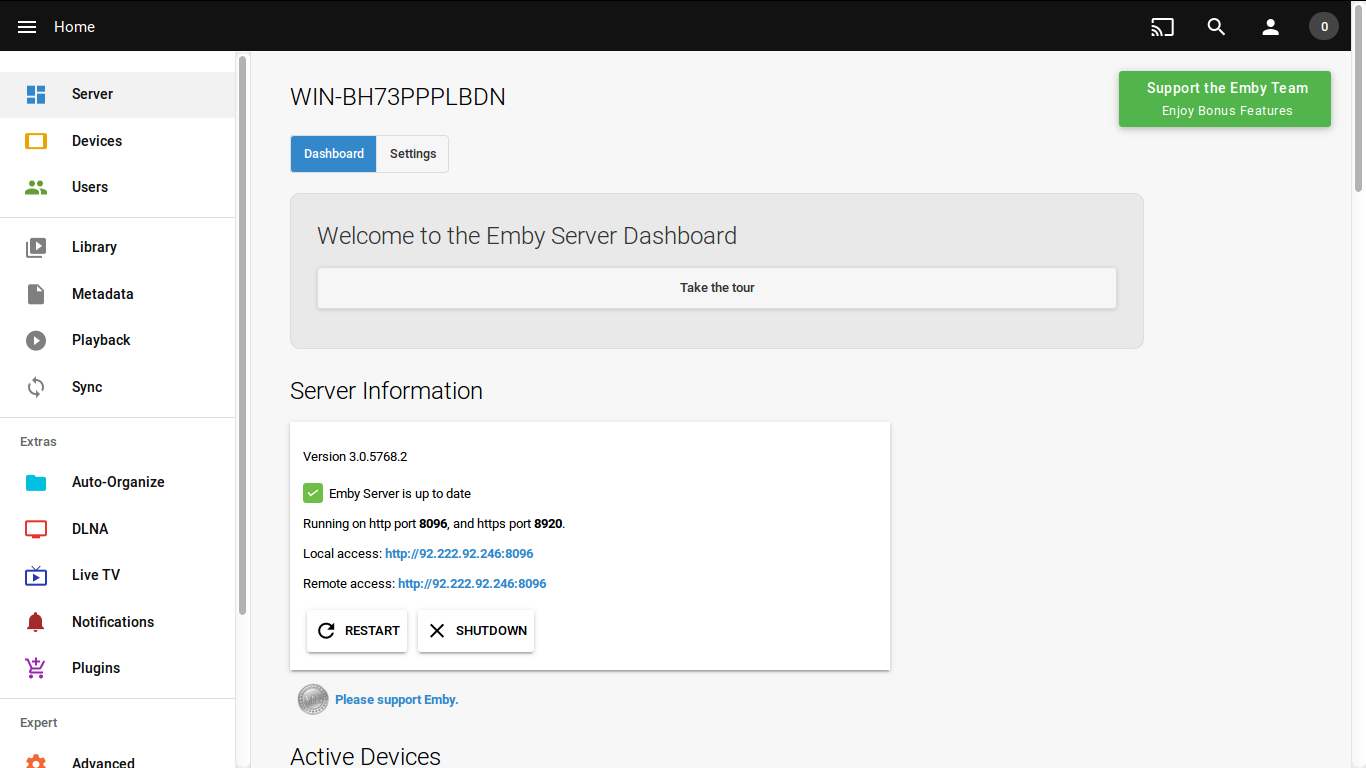Open Auto-Organize folder item

118,482
